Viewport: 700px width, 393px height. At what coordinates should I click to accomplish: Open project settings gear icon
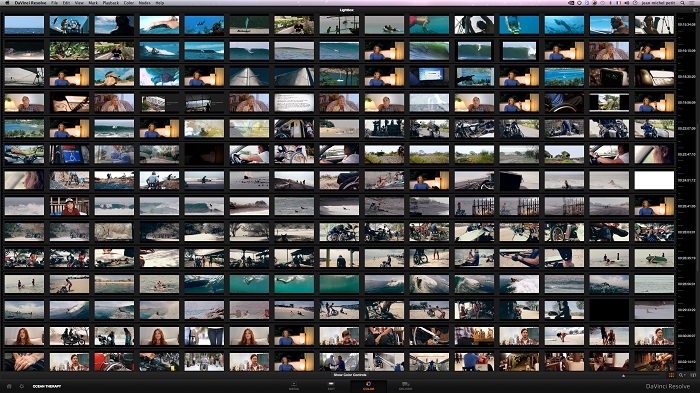tap(21, 386)
